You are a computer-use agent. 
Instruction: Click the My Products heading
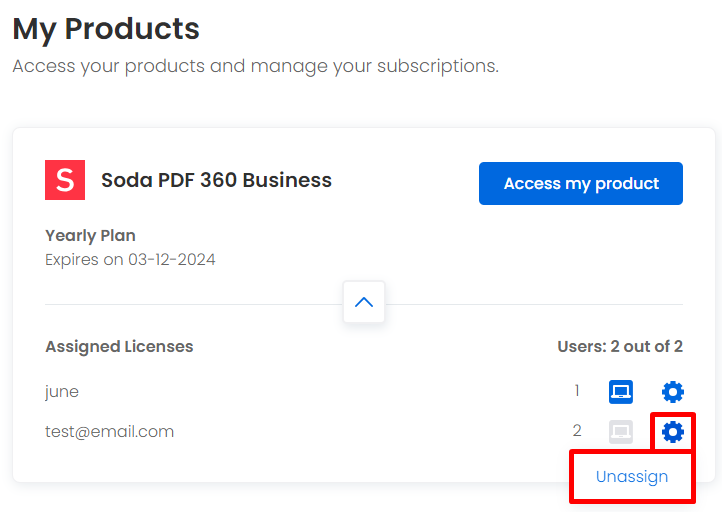click(x=106, y=29)
